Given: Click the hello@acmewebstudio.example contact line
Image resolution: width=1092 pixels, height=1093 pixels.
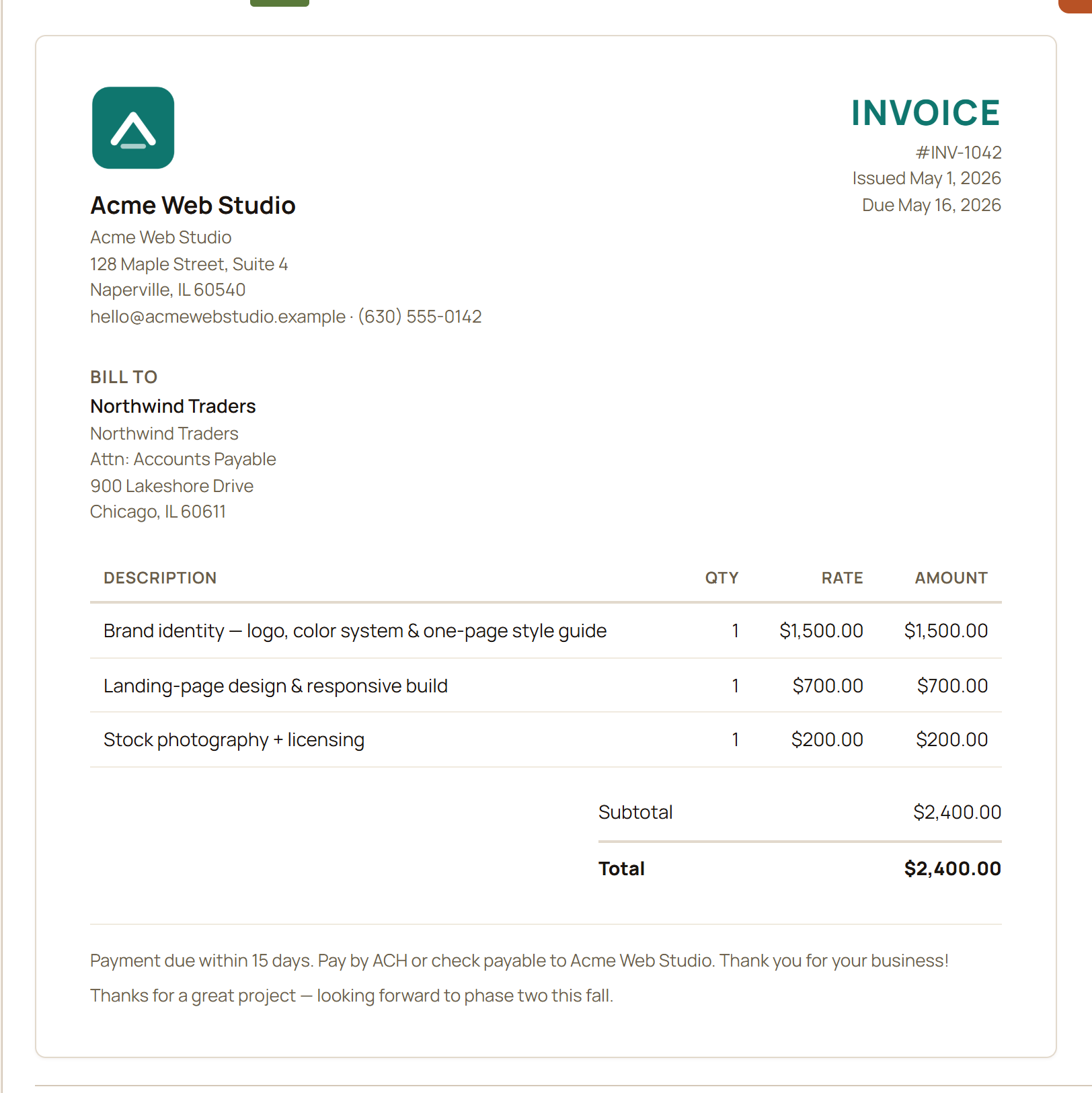Looking at the screenshot, I should point(286,317).
